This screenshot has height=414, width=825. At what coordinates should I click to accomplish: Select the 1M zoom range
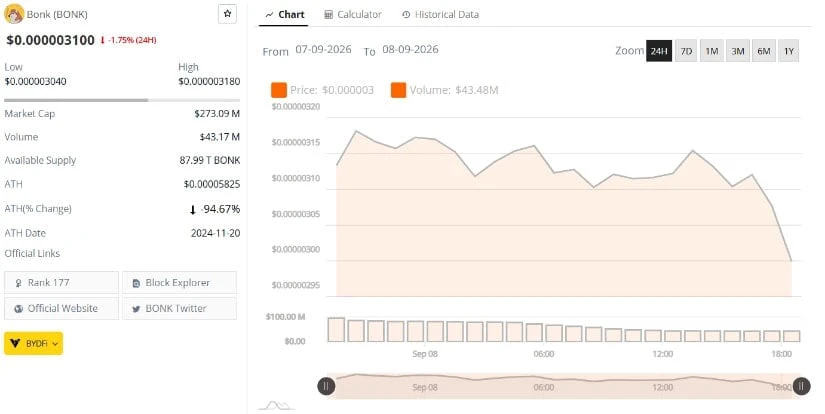[x=712, y=51]
